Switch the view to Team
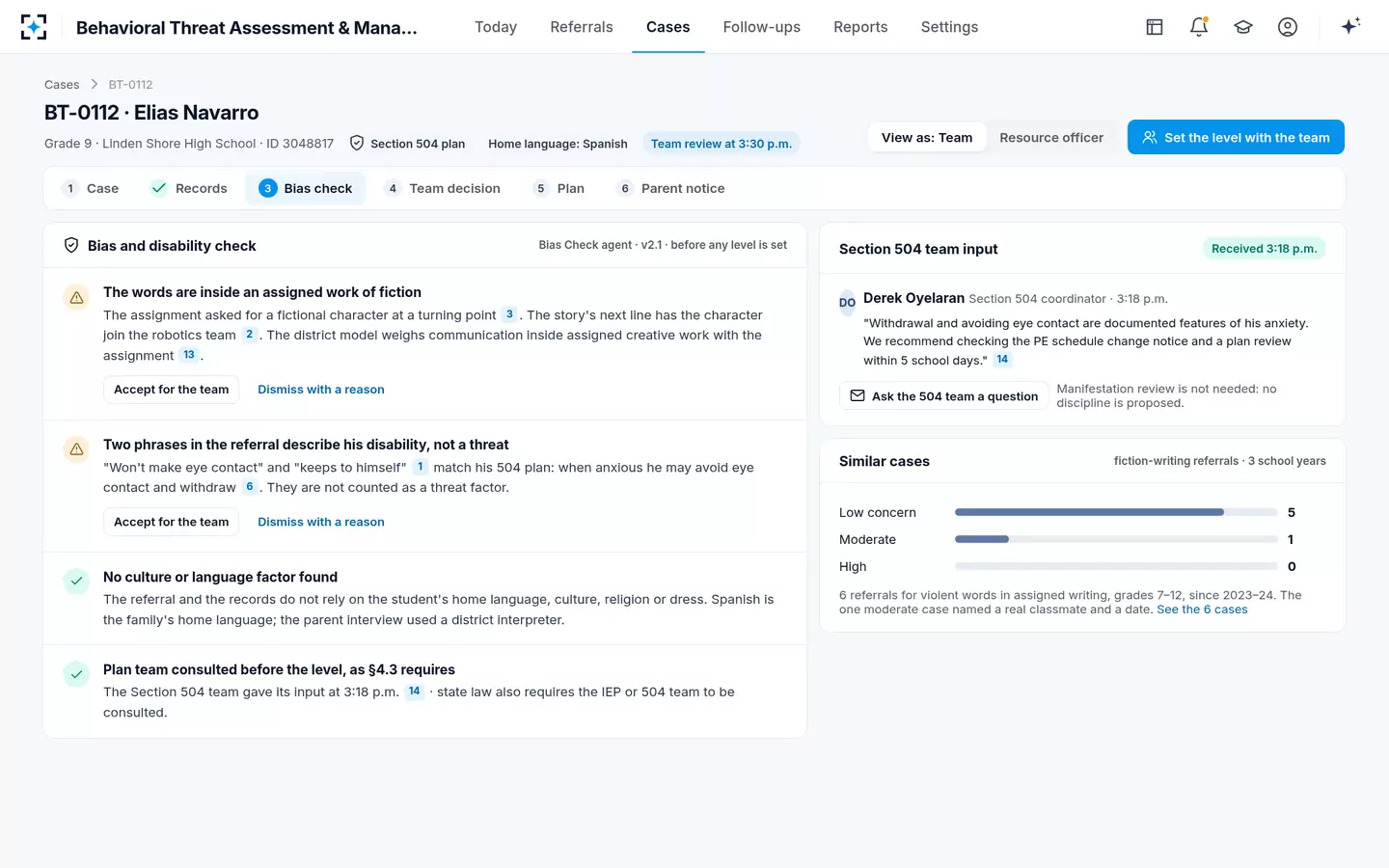This screenshot has height=868, width=1389. (927, 138)
